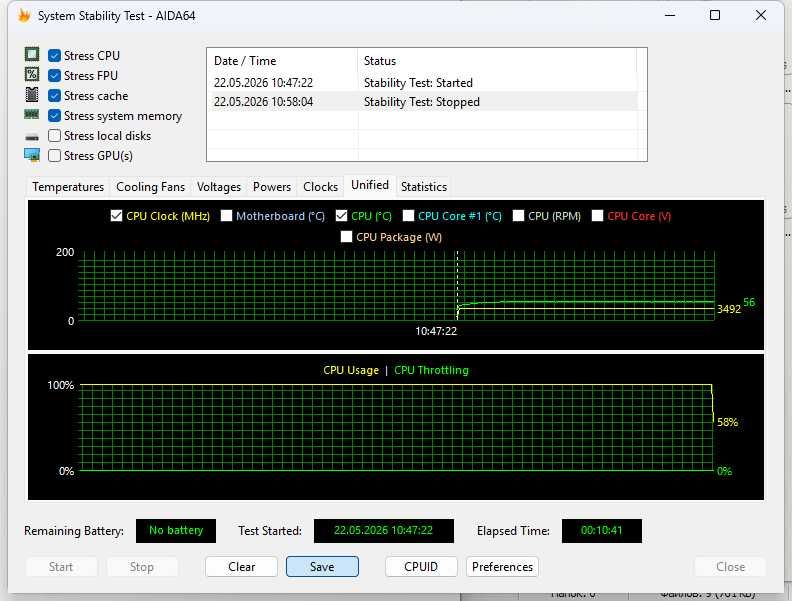Show CPU (RPM) on the graph
Viewport: 792px width, 601px height.
pyautogui.click(x=518, y=216)
